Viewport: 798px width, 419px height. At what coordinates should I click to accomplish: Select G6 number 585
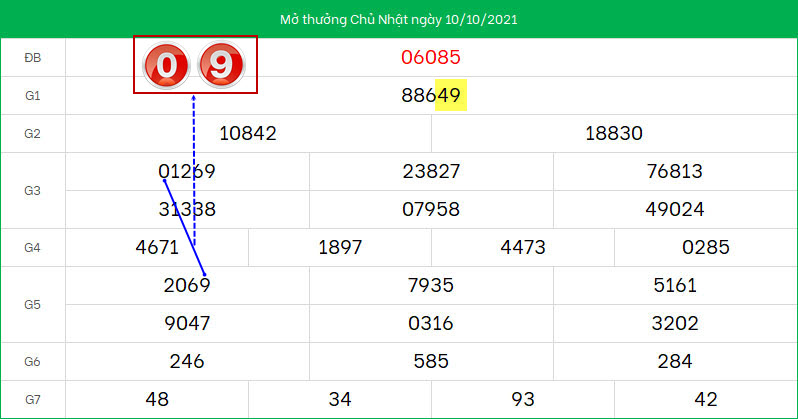tap(431, 362)
